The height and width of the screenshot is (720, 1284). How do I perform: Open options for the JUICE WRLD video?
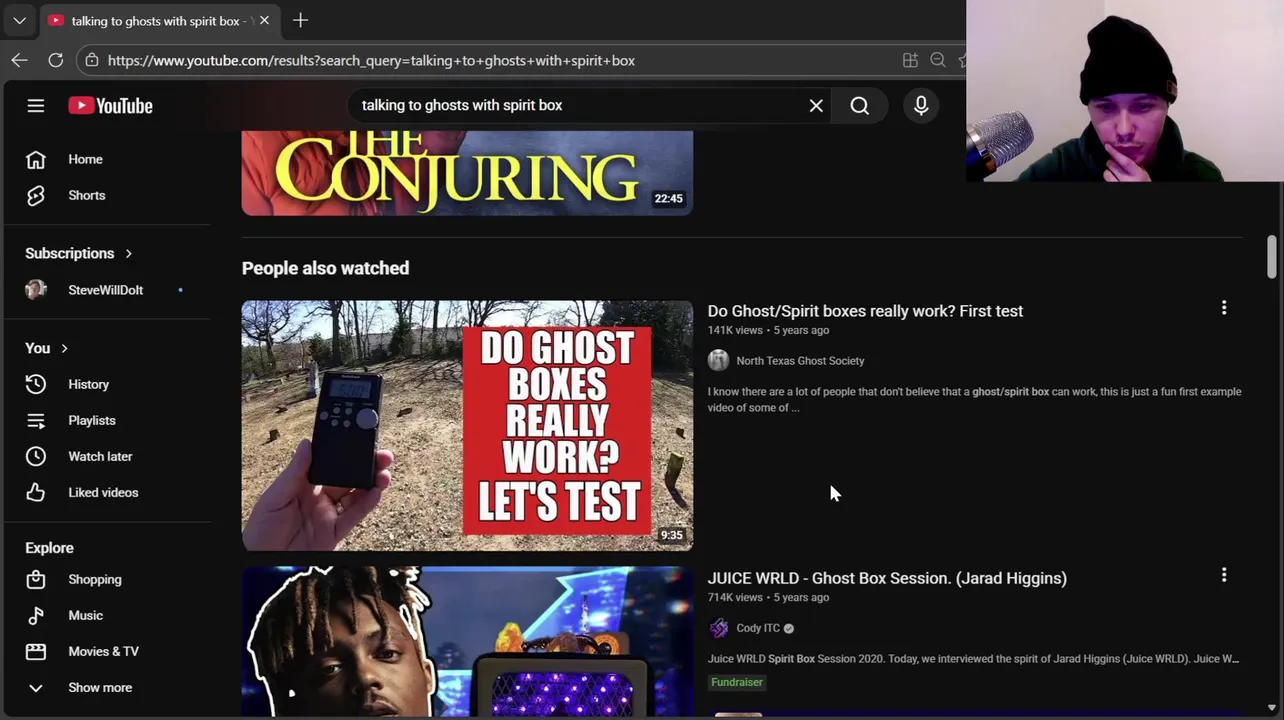click(1223, 575)
